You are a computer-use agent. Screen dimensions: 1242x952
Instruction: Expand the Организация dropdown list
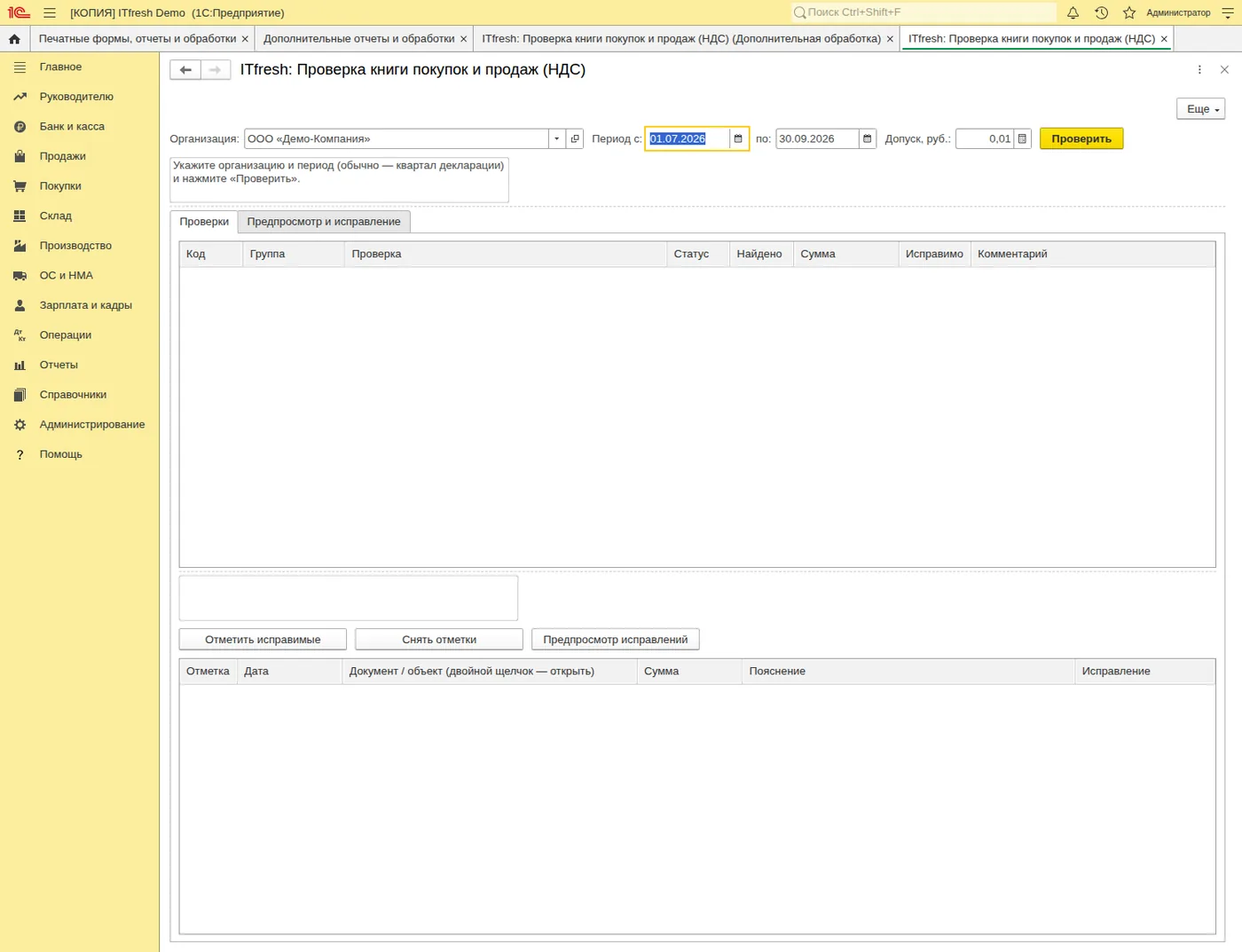pos(556,138)
